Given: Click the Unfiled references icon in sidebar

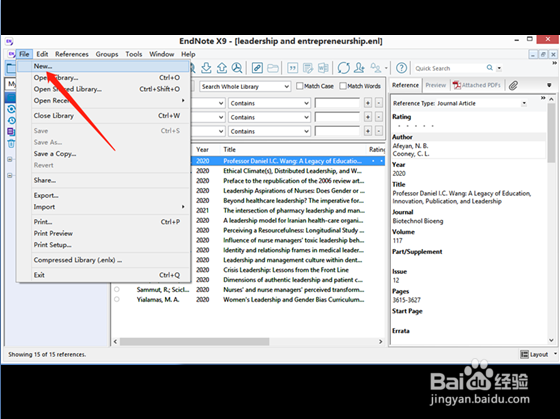Looking at the screenshot, I should click(x=11, y=132).
